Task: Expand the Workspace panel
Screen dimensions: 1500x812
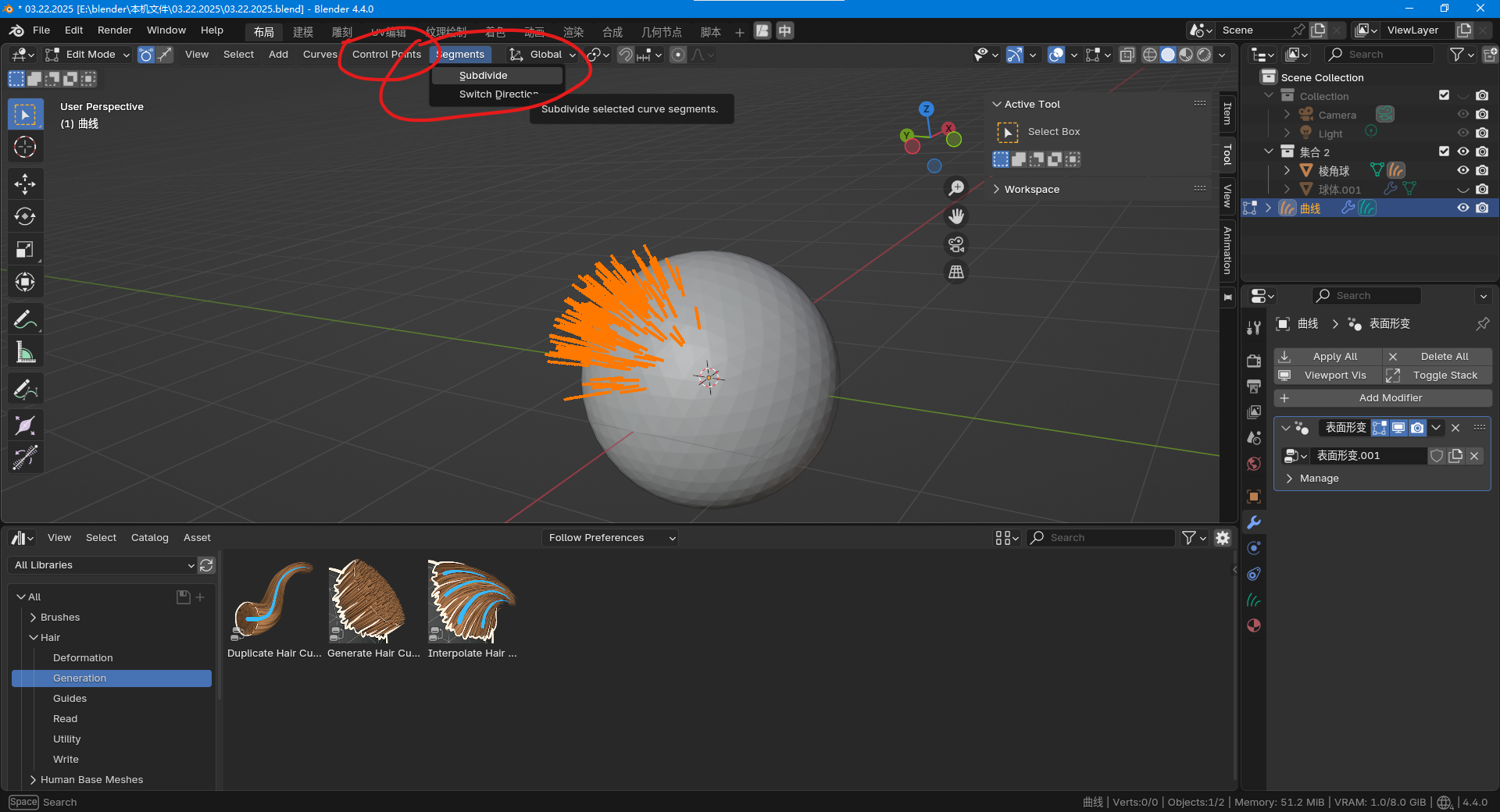Action: tap(1031, 190)
